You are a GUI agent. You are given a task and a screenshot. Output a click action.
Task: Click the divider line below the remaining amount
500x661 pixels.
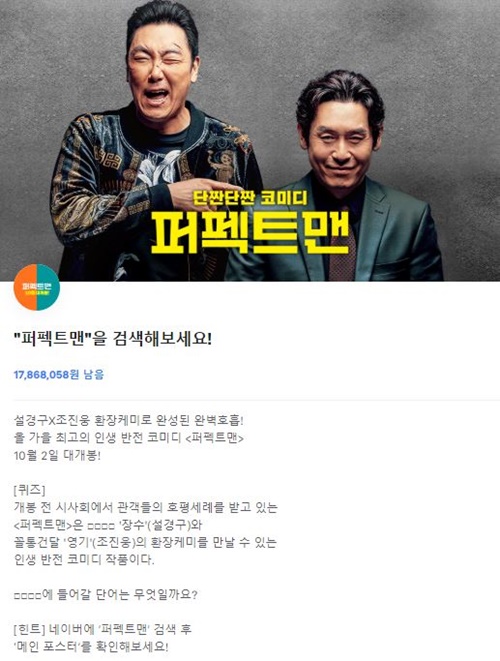click(256, 400)
